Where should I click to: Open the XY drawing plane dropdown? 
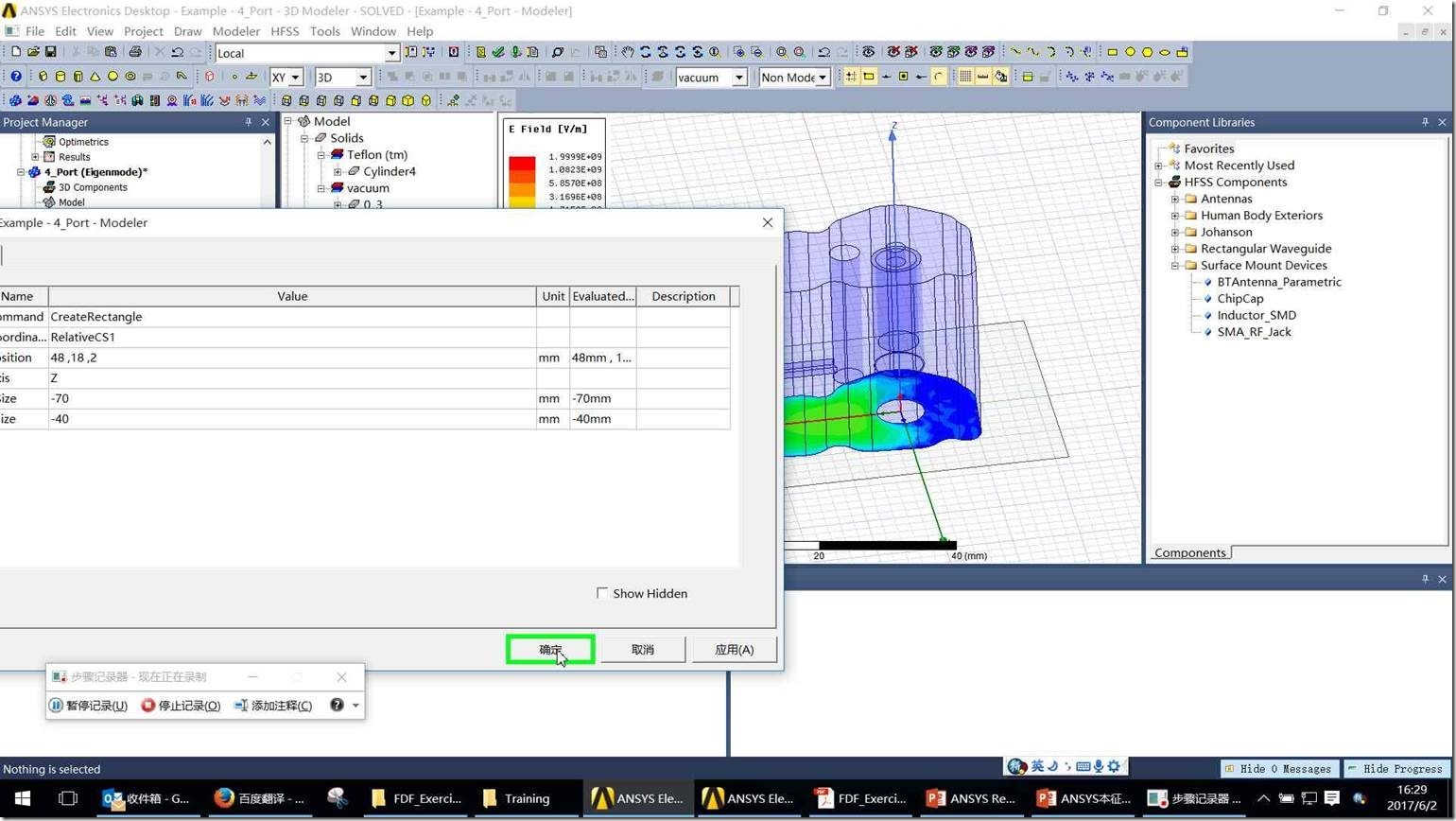(x=295, y=78)
